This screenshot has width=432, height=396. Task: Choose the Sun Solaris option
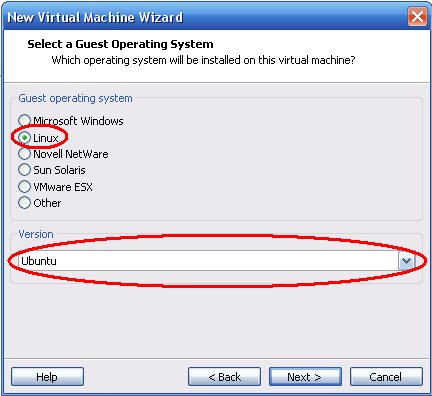tap(24, 170)
